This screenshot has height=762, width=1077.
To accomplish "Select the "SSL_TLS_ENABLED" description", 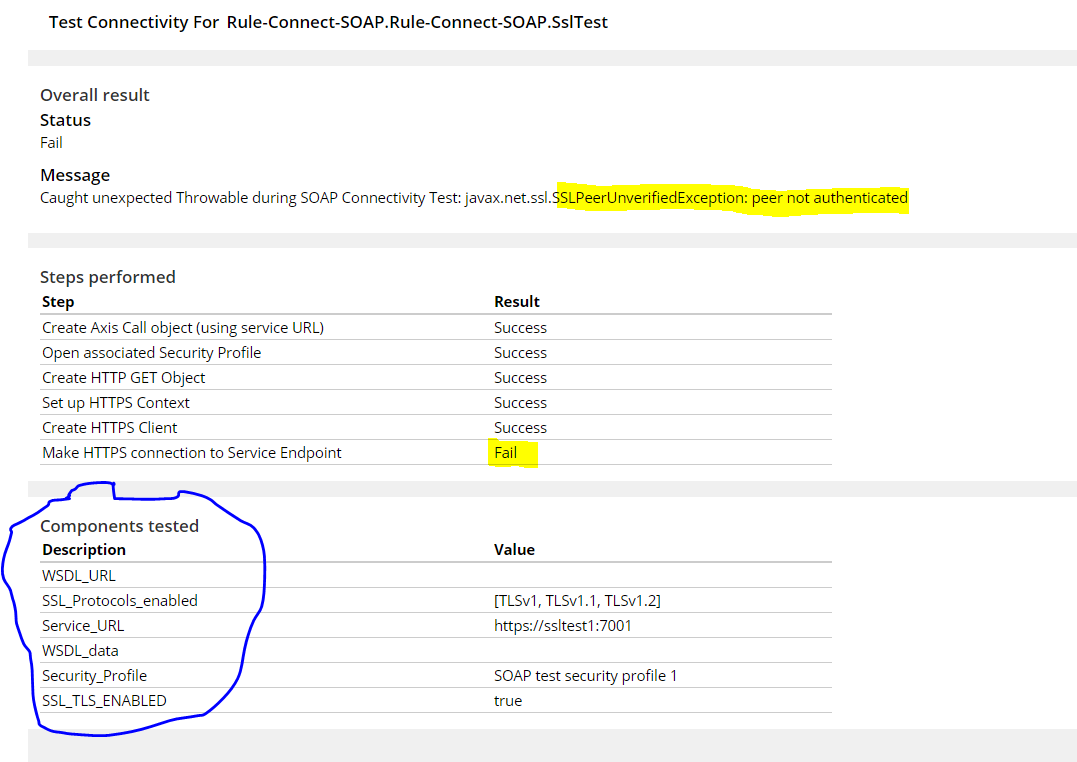I will [x=104, y=701].
